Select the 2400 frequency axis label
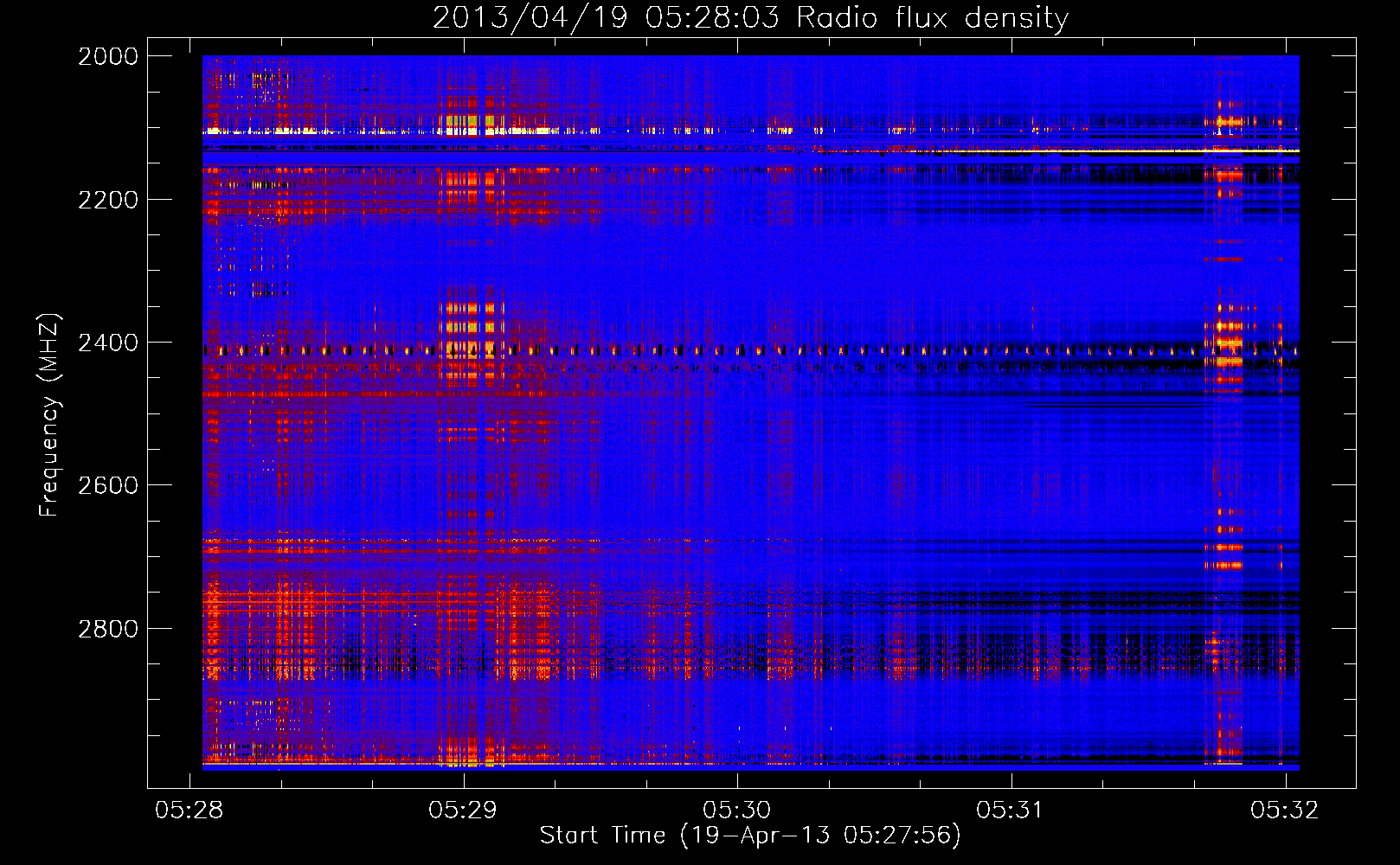 108,343
